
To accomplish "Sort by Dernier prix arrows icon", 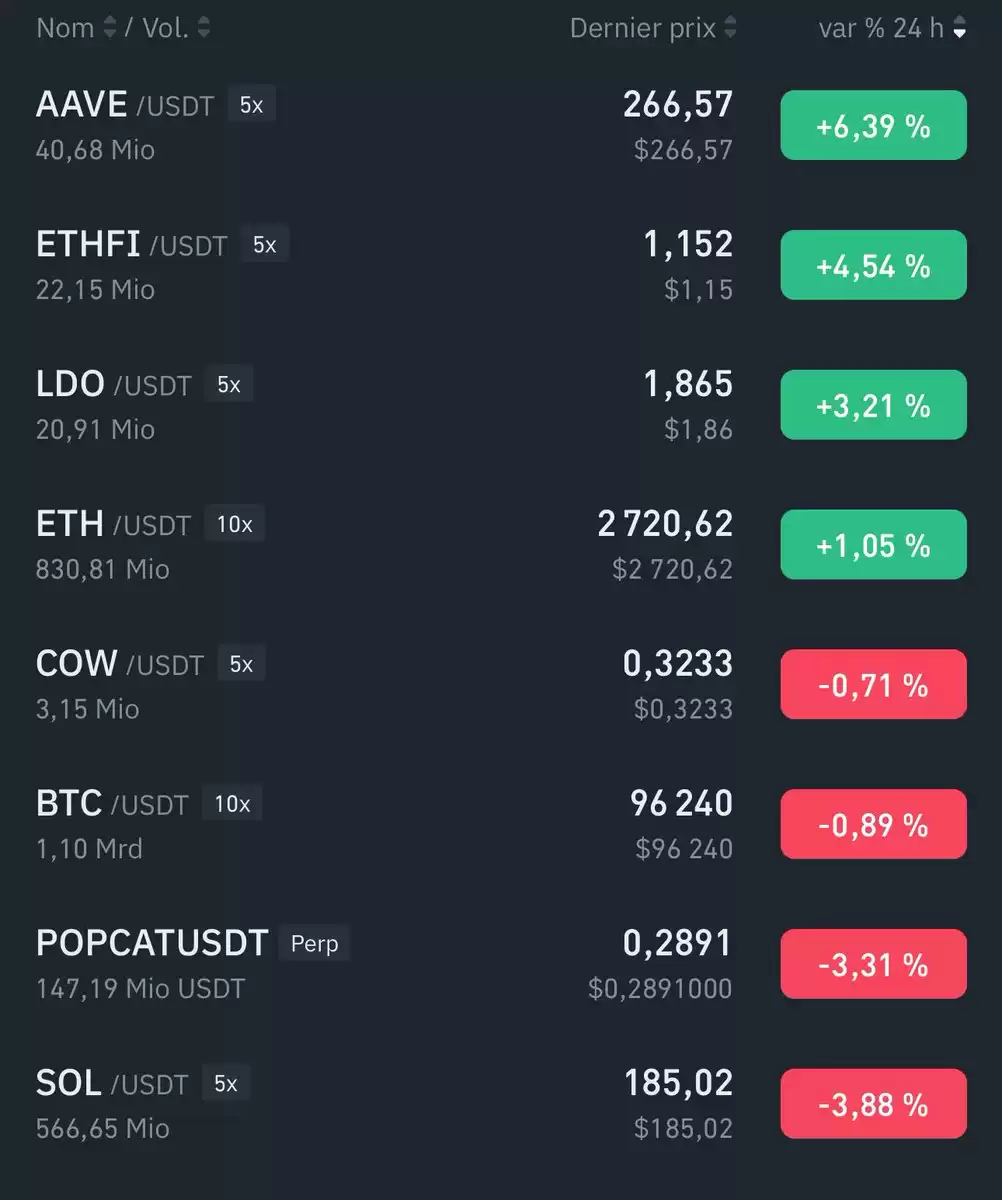I will pos(730,28).
